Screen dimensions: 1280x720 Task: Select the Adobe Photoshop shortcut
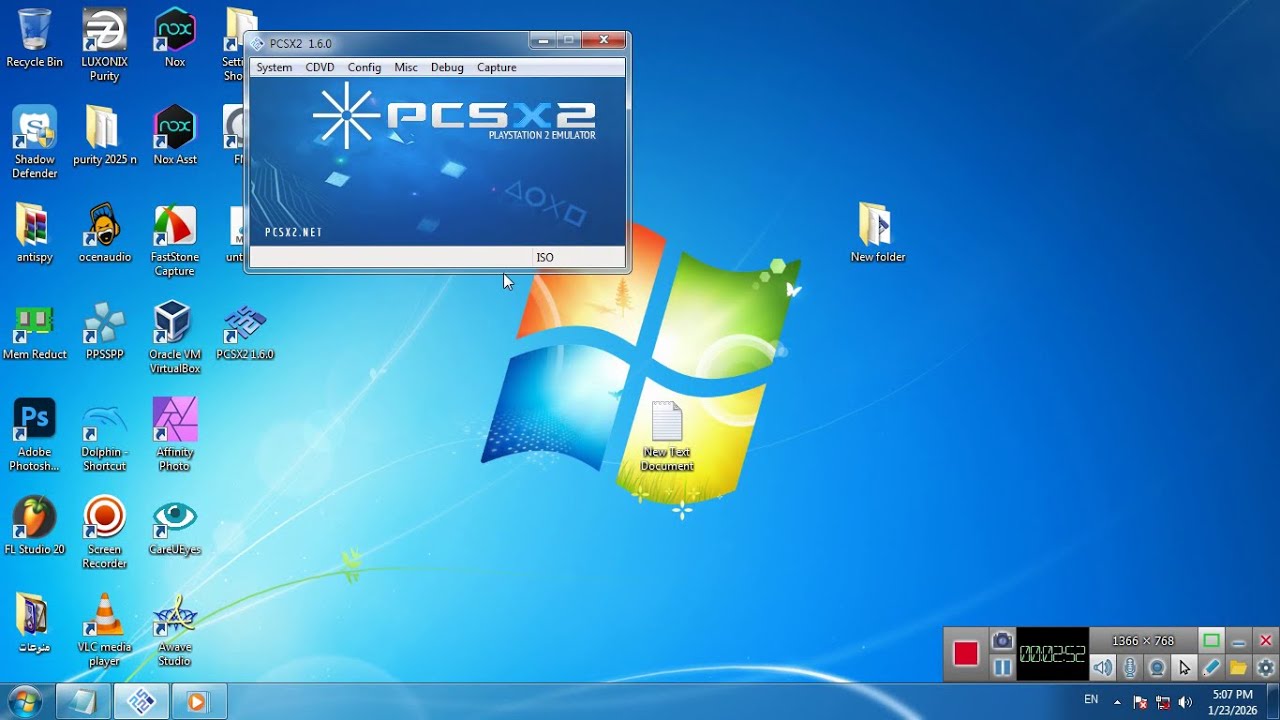coord(34,435)
